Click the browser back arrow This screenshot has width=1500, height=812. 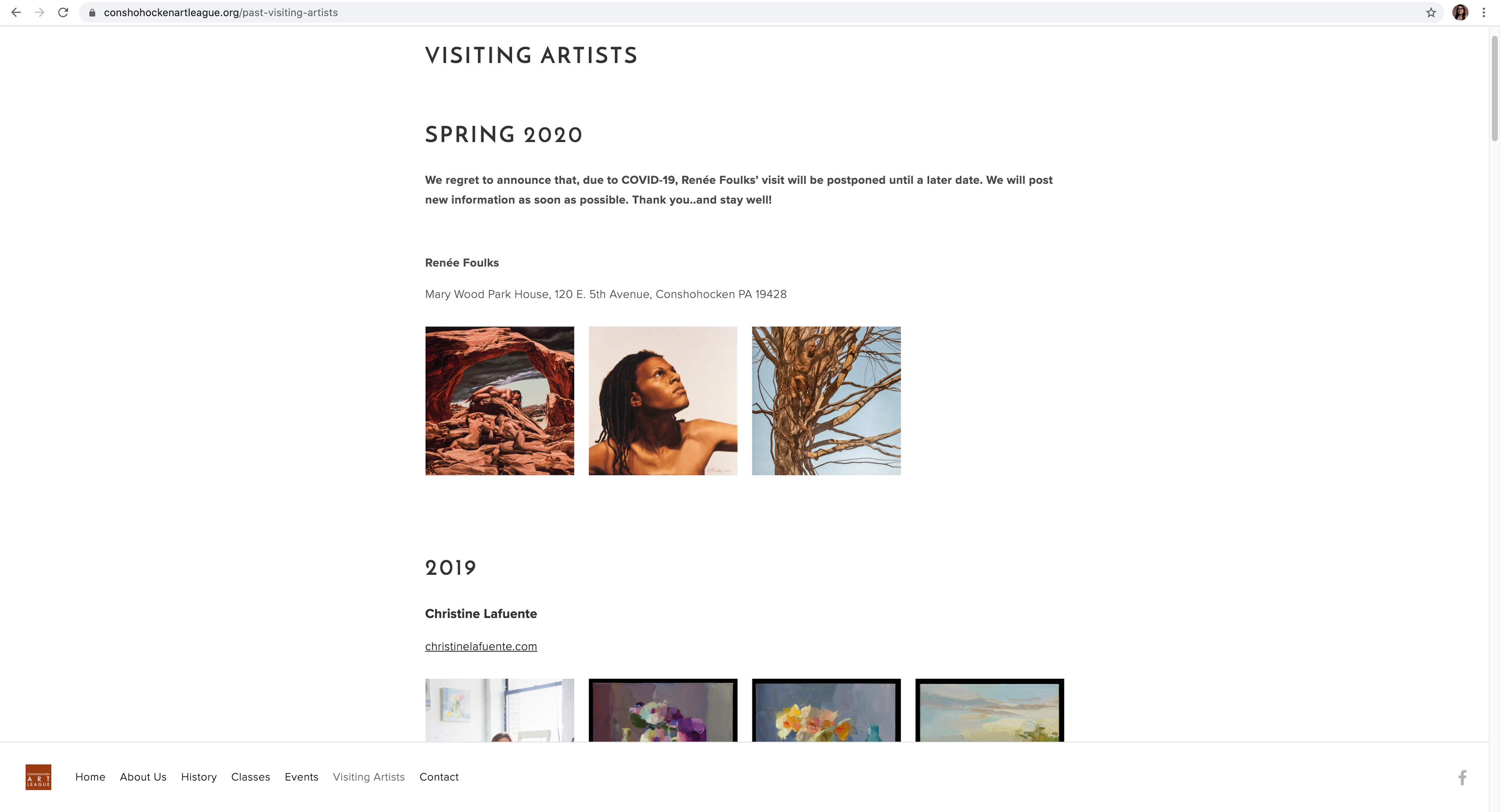pyautogui.click(x=16, y=12)
